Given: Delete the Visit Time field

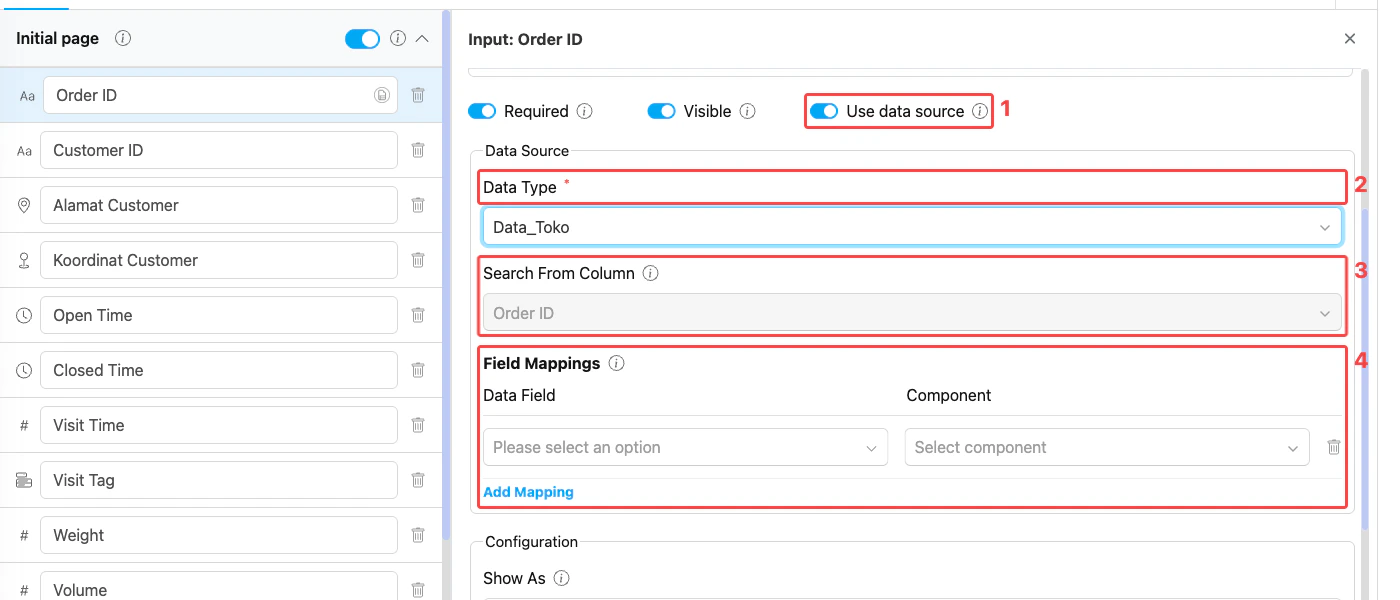Looking at the screenshot, I should (x=418, y=425).
